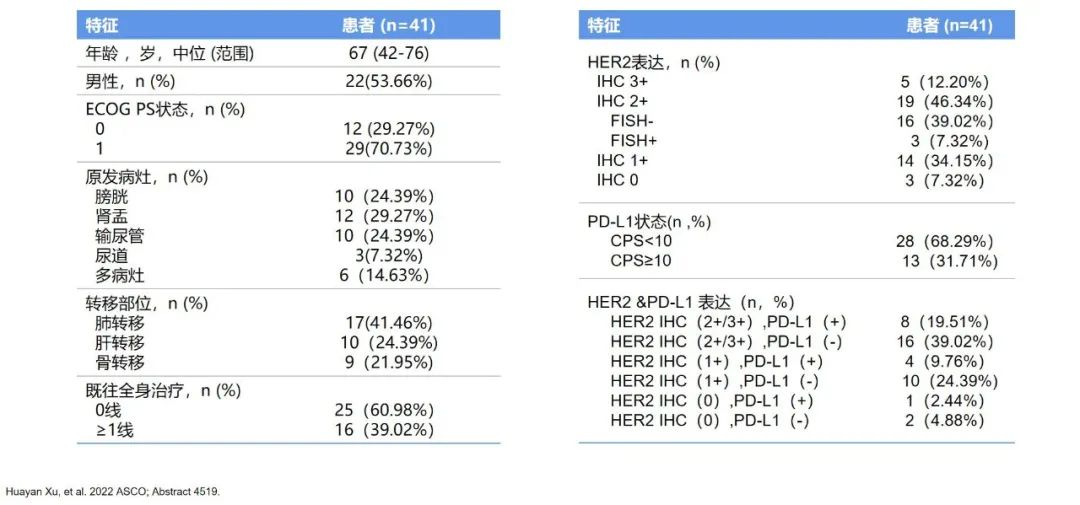
Task: Click the right table 患者 (n=41) header
Action: coord(948,26)
